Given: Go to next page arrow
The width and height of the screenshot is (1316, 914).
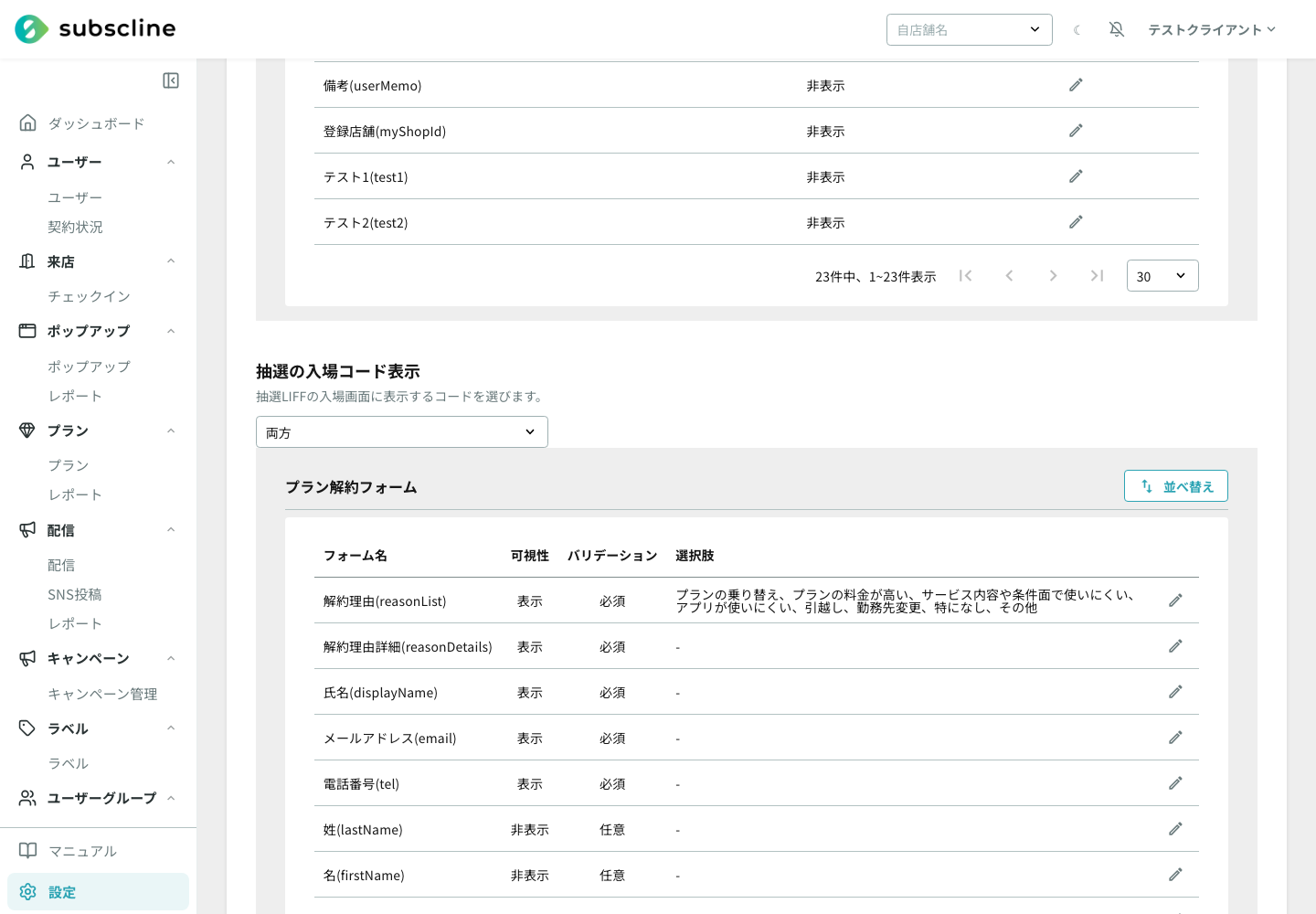Looking at the screenshot, I should [1053, 275].
